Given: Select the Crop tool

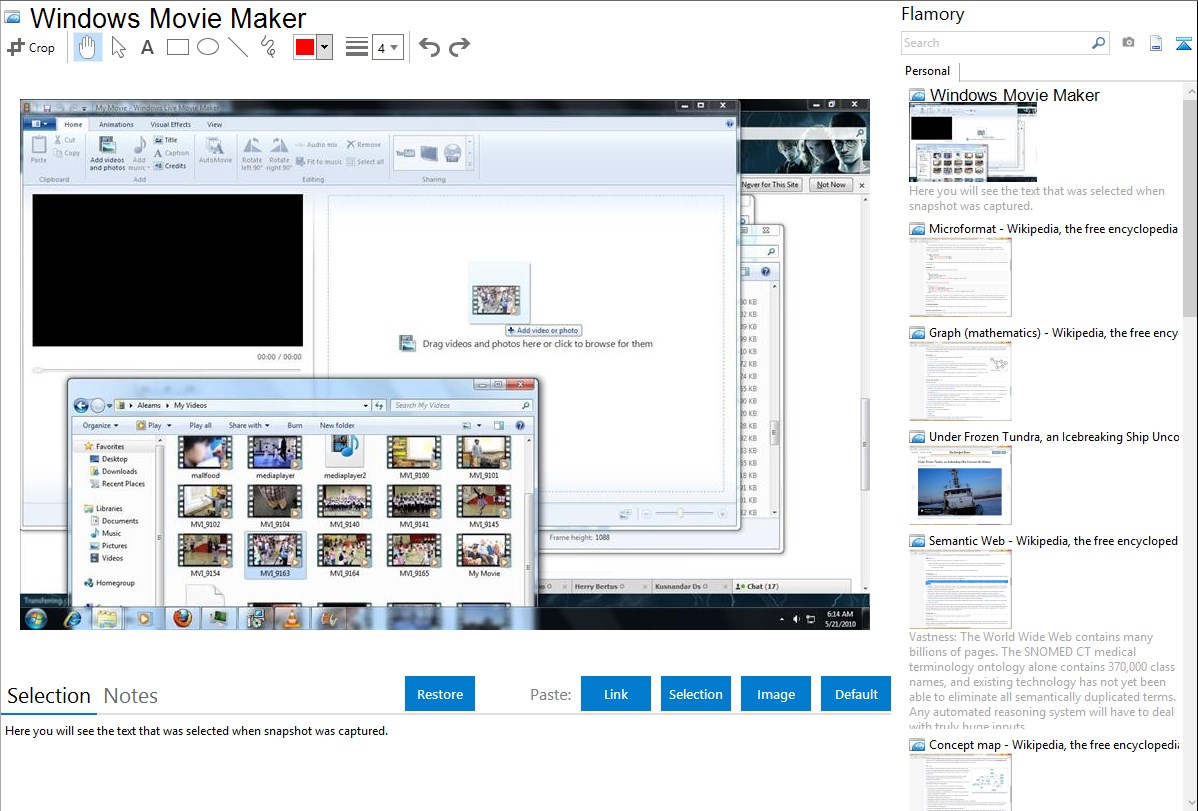Looking at the screenshot, I should (x=31, y=47).
